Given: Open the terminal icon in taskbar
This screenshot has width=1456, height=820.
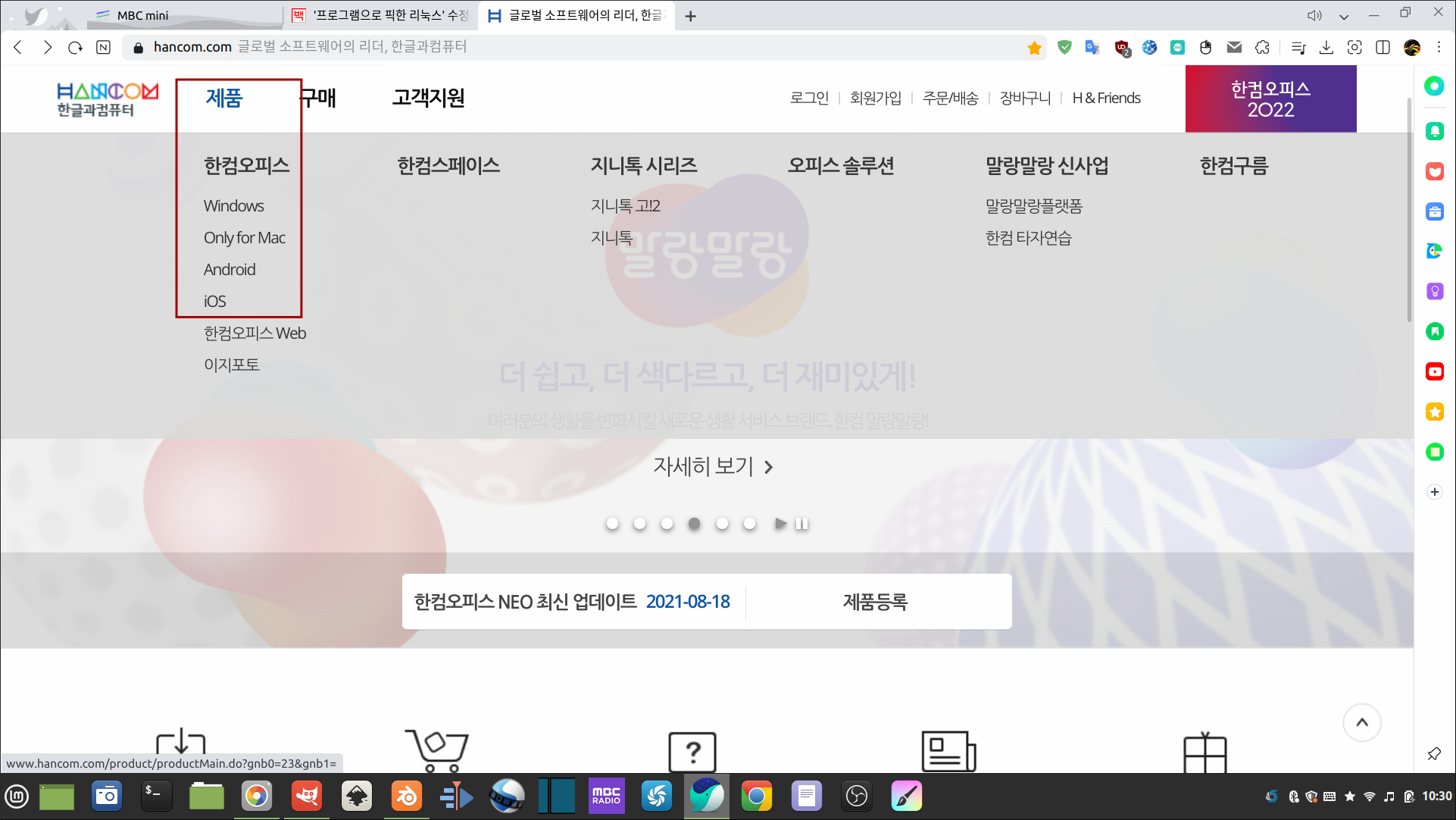Looking at the screenshot, I should tap(157, 797).
